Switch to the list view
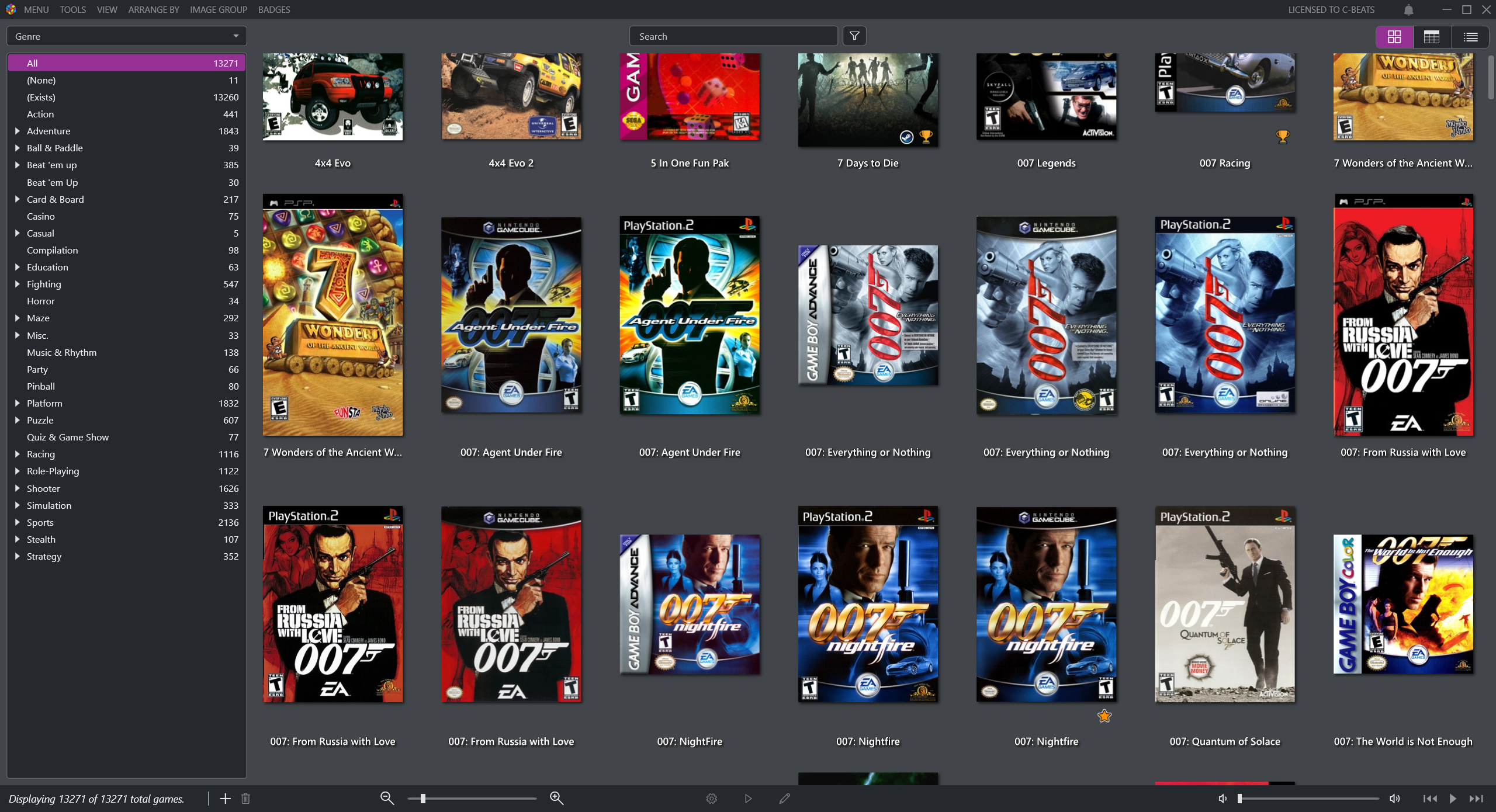 click(x=1470, y=37)
